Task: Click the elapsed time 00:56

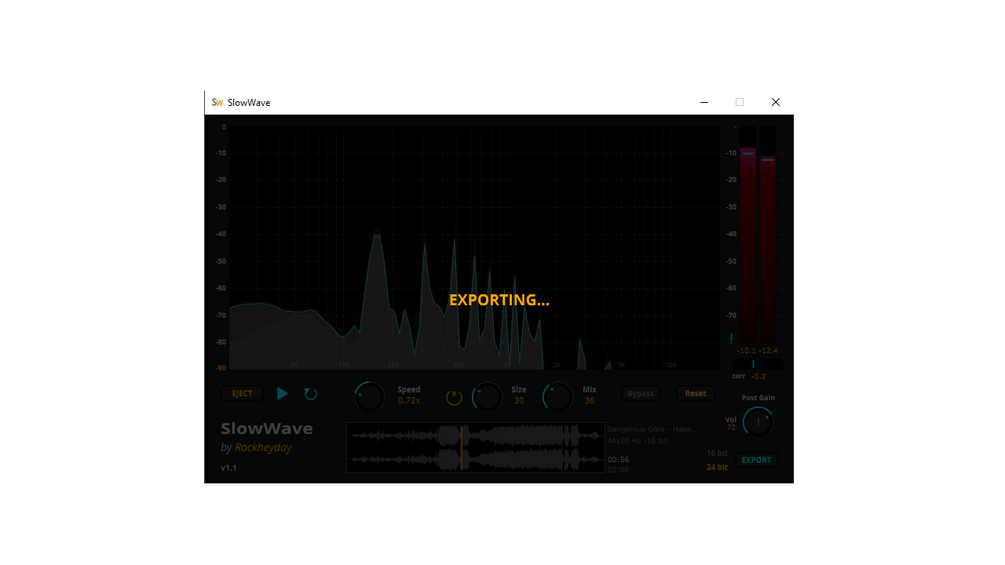Action: [618, 459]
